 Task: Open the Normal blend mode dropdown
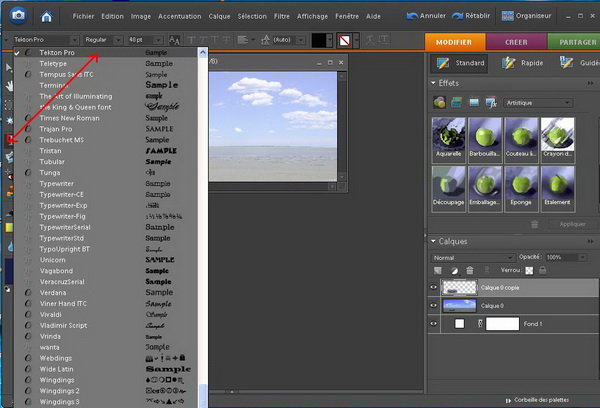click(x=472, y=258)
